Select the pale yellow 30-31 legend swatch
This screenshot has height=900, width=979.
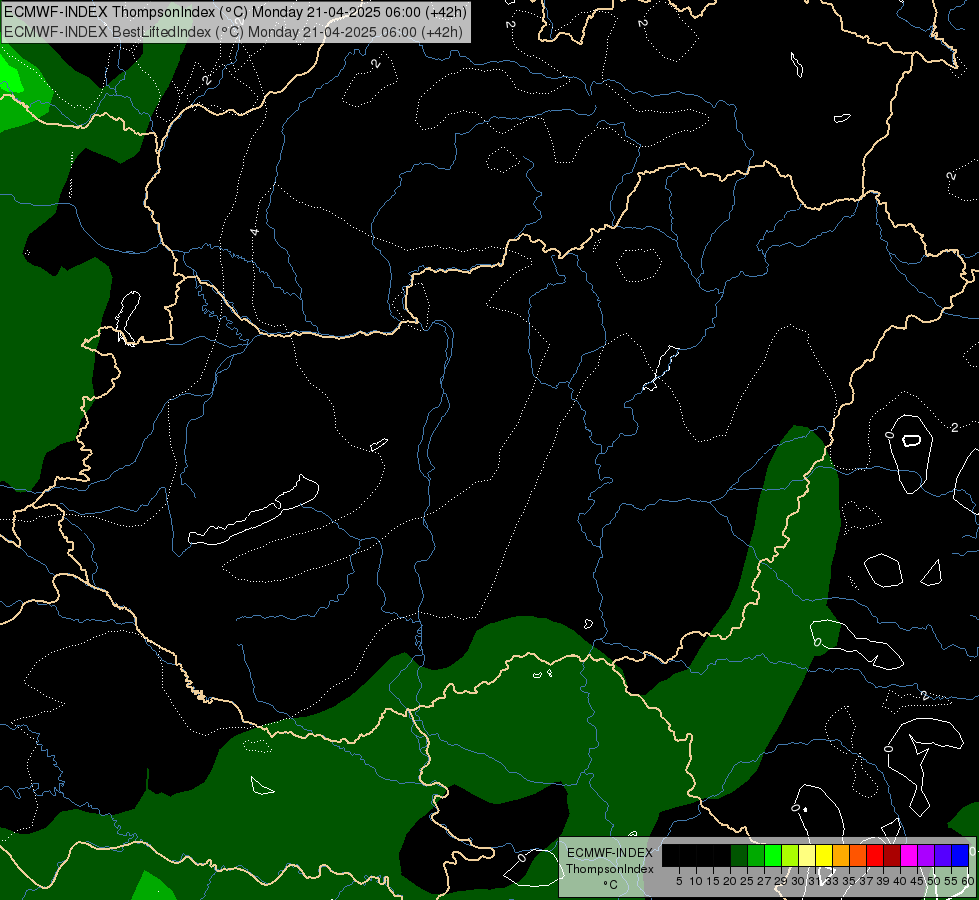coord(807,855)
